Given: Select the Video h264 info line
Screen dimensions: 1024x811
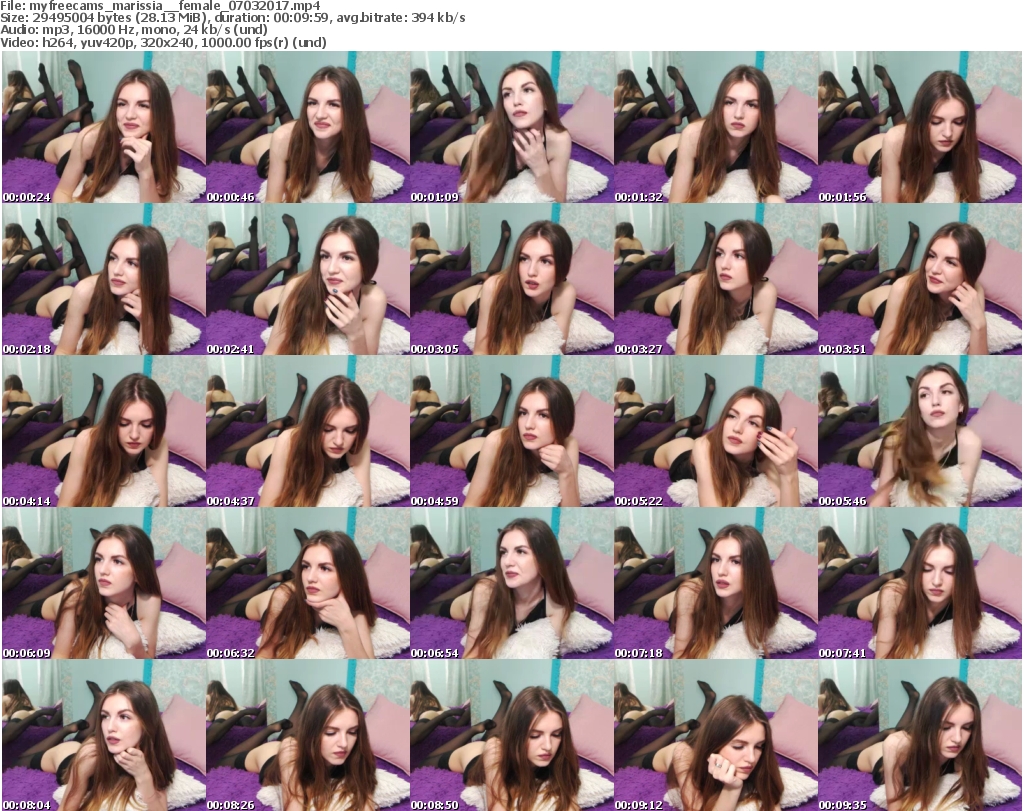Looking at the screenshot, I should click(x=163, y=42).
